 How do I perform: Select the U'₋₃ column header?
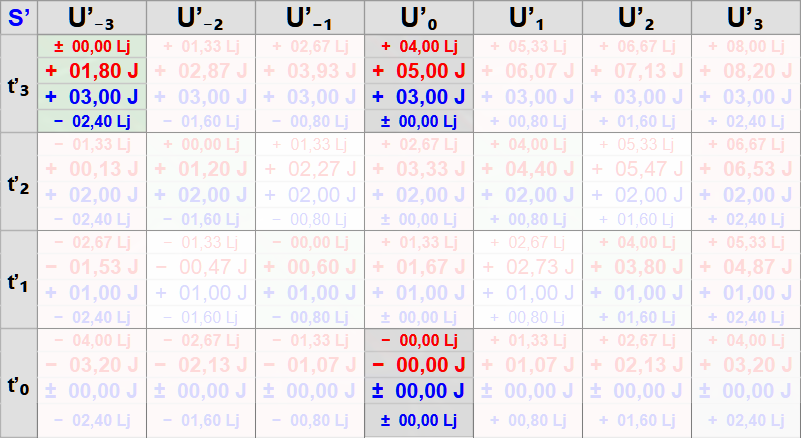click(x=92, y=17)
